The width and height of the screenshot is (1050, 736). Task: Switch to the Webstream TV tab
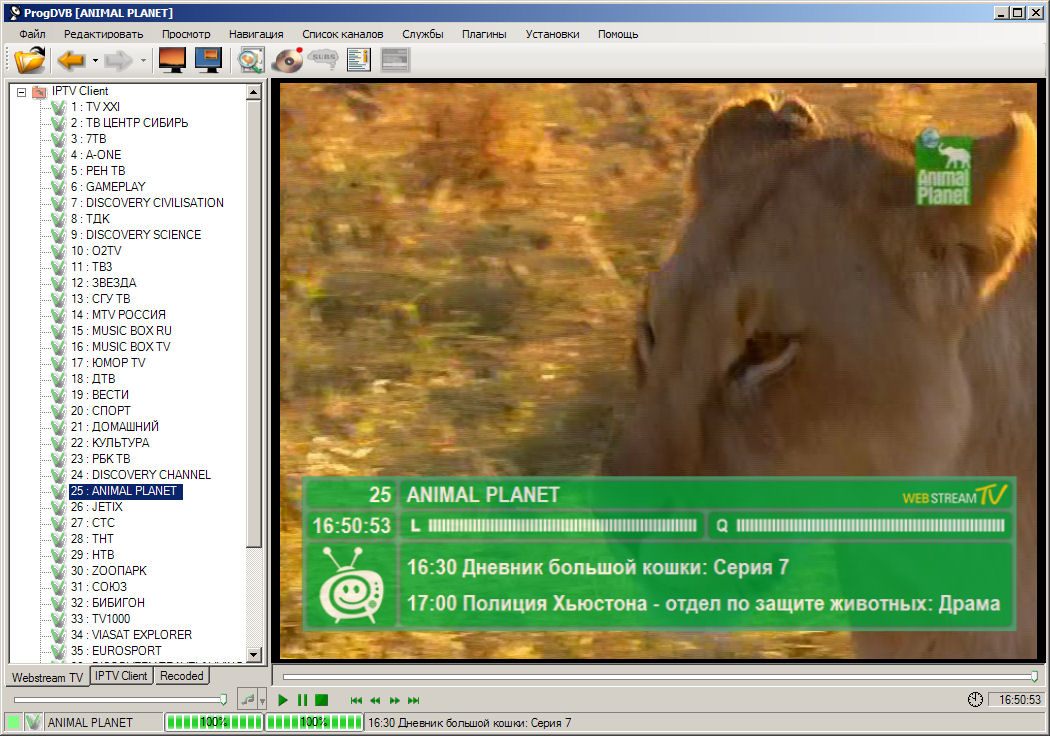pyautogui.click(x=47, y=677)
